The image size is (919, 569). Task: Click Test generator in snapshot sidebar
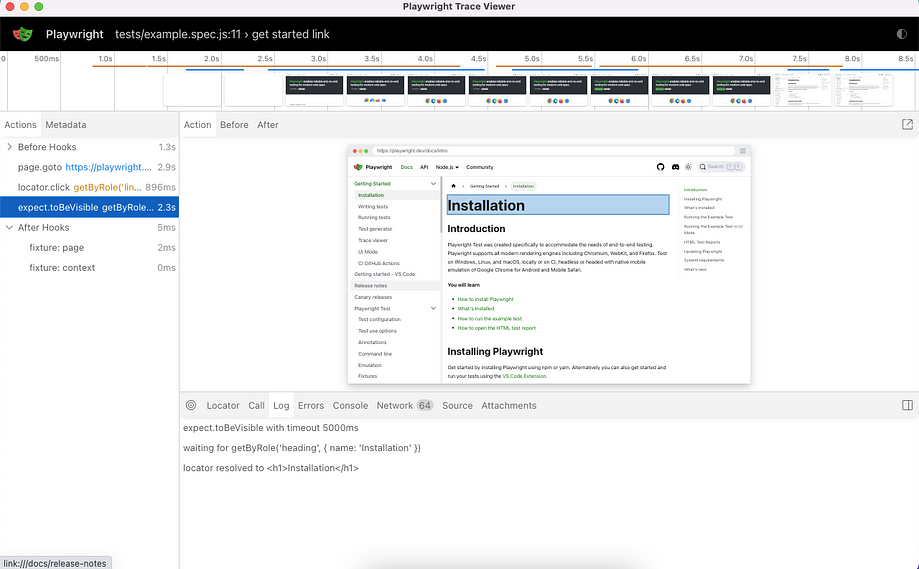point(375,229)
